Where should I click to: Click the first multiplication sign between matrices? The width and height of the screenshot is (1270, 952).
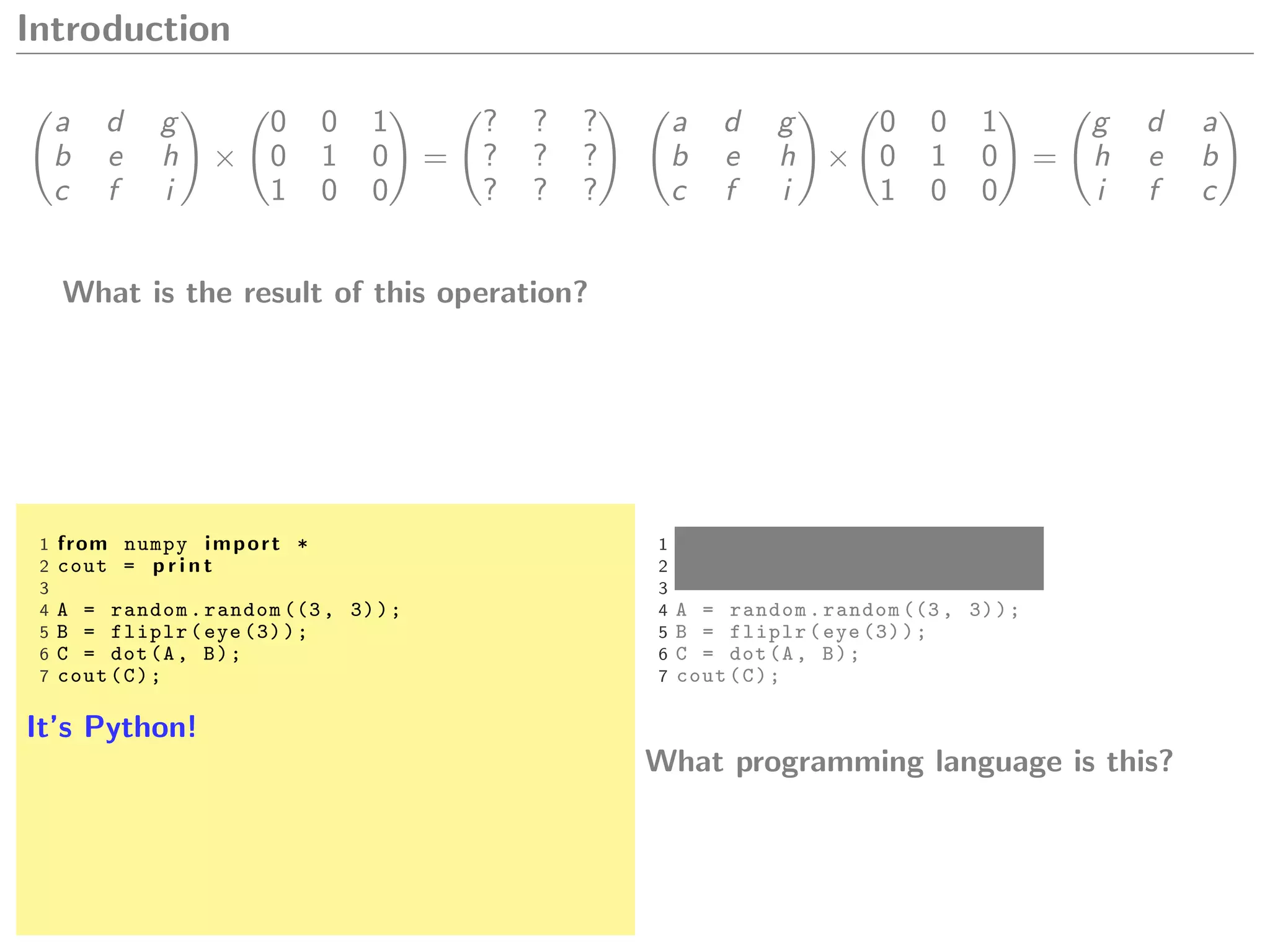pos(224,159)
